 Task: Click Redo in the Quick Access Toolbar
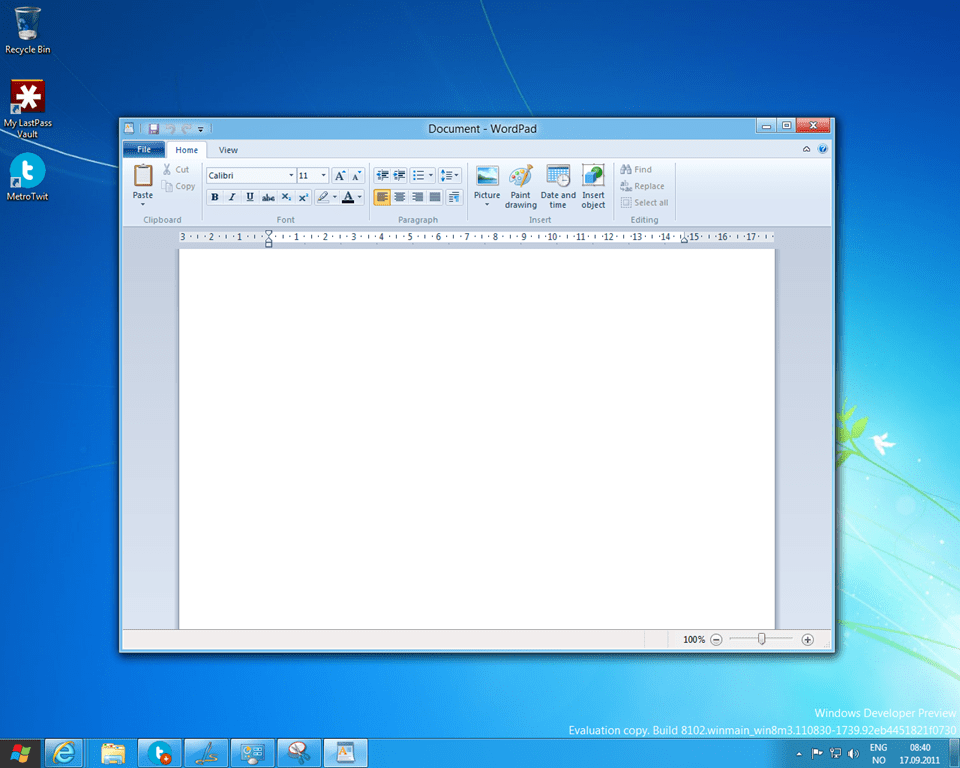pos(186,129)
